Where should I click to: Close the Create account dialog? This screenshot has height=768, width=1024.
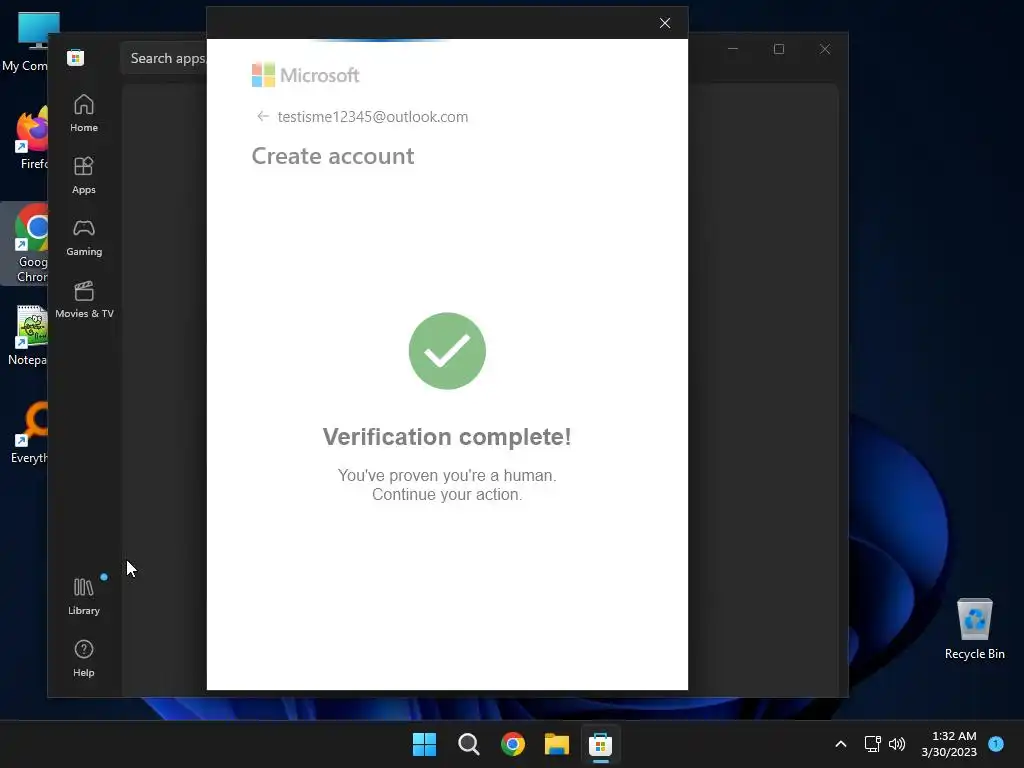pyautogui.click(x=665, y=24)
